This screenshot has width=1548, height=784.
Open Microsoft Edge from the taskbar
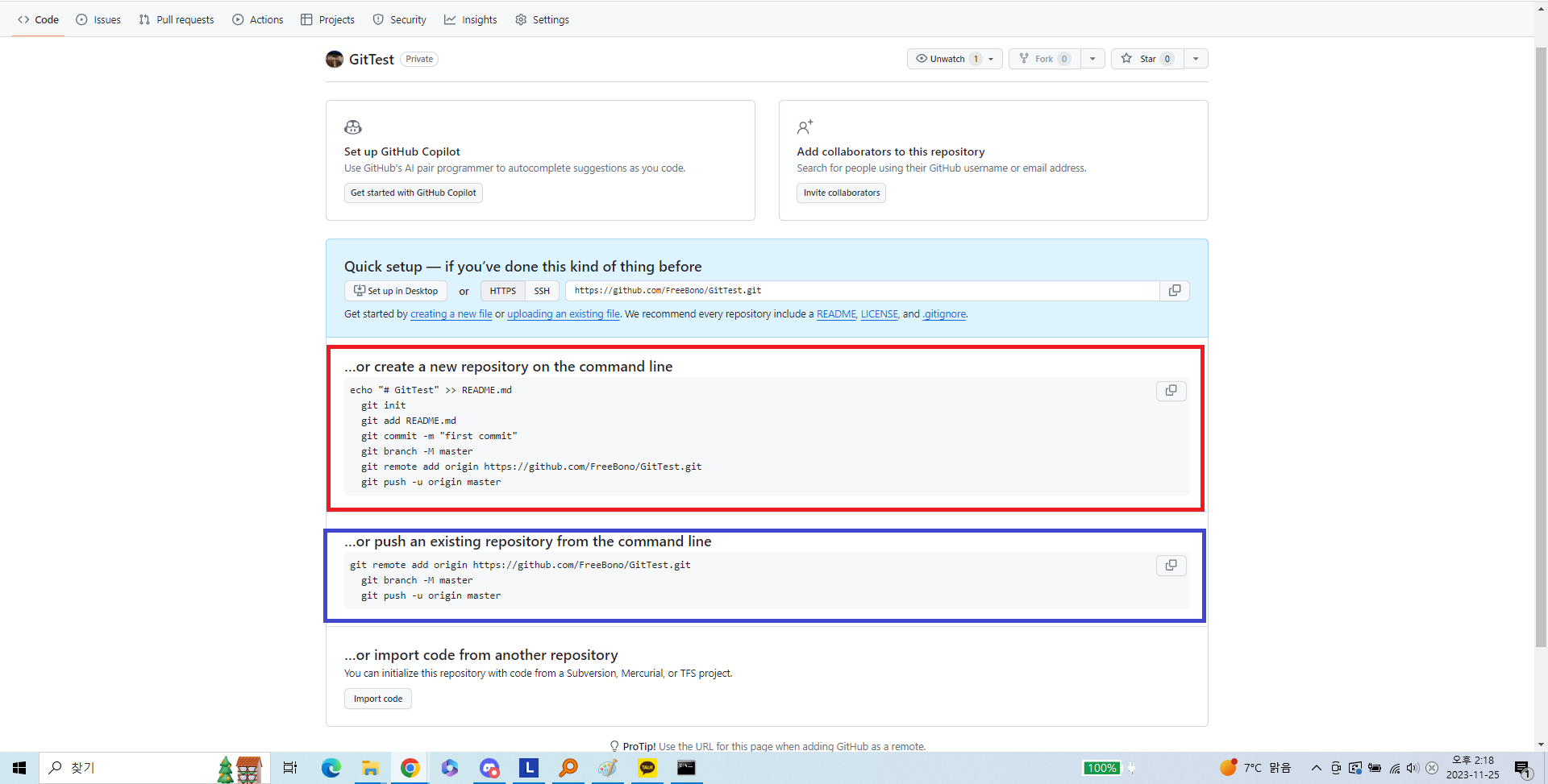(331, 768)
